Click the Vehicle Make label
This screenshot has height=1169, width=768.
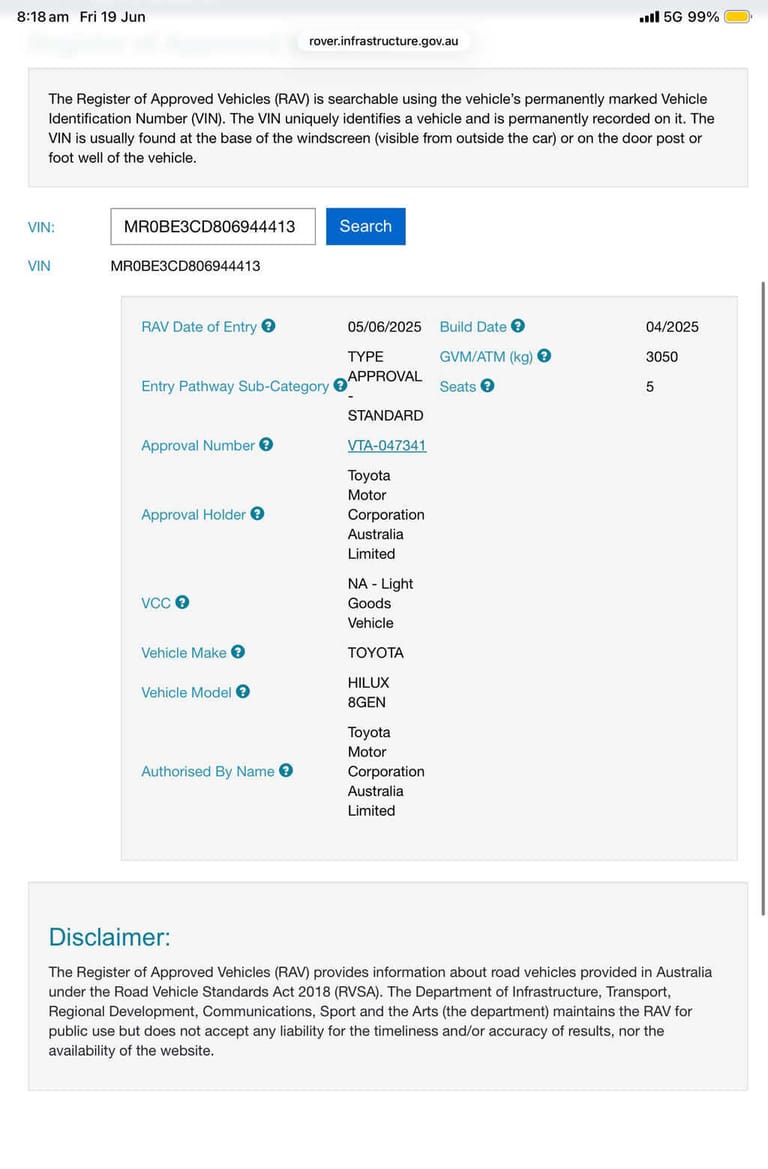(183, 652)
